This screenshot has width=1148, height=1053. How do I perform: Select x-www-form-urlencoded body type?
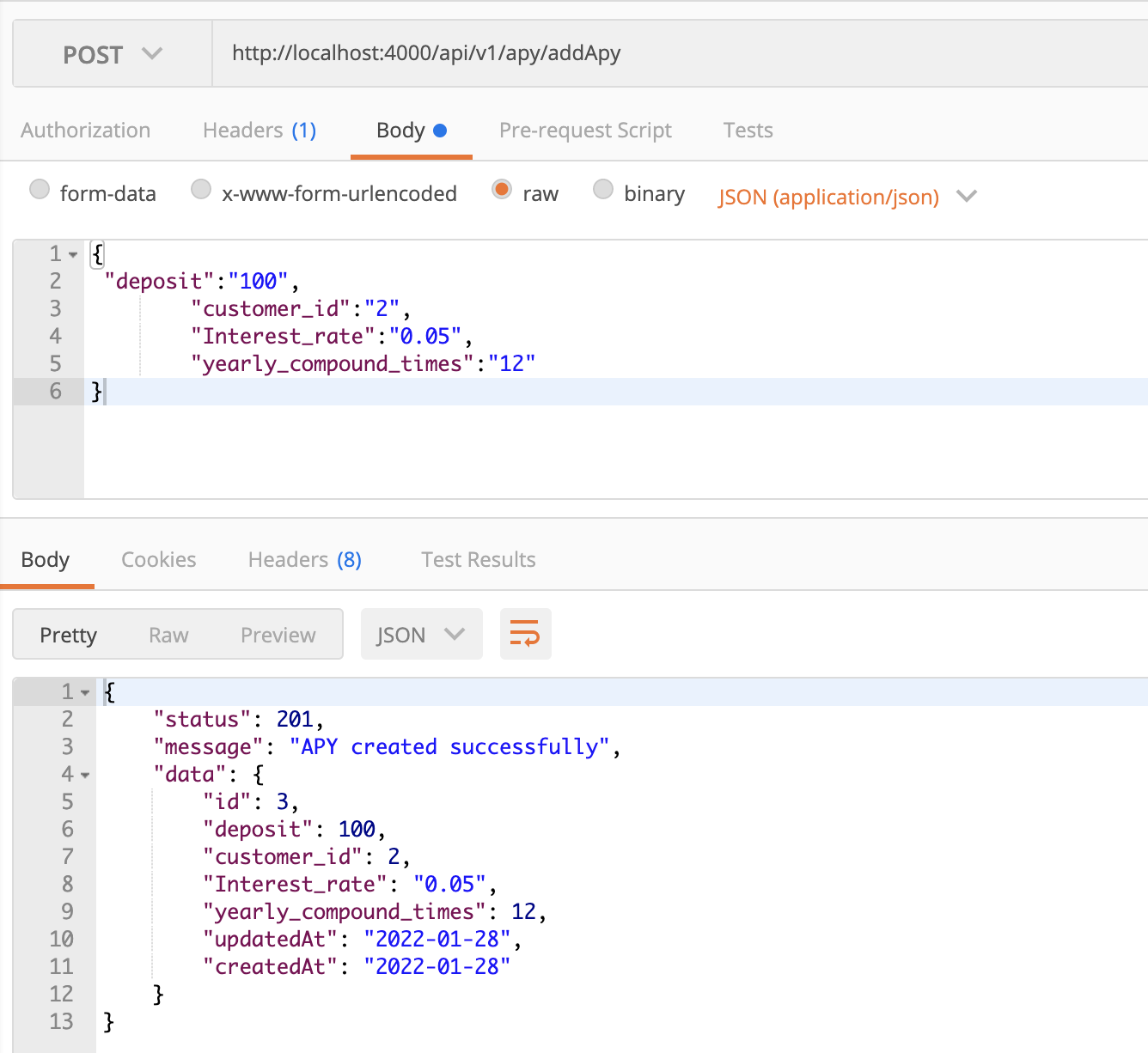coord(200,189)
